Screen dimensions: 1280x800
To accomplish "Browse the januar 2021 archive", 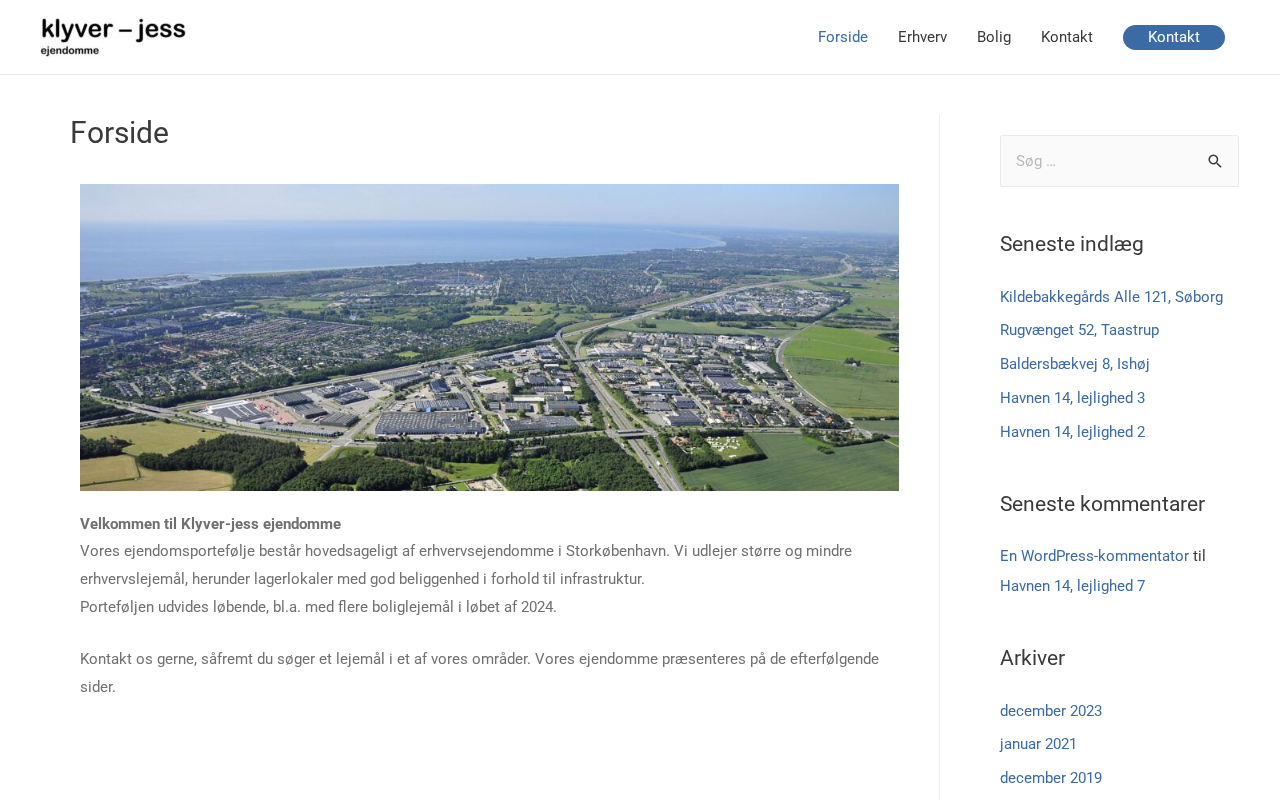I will click(1038, 744).
